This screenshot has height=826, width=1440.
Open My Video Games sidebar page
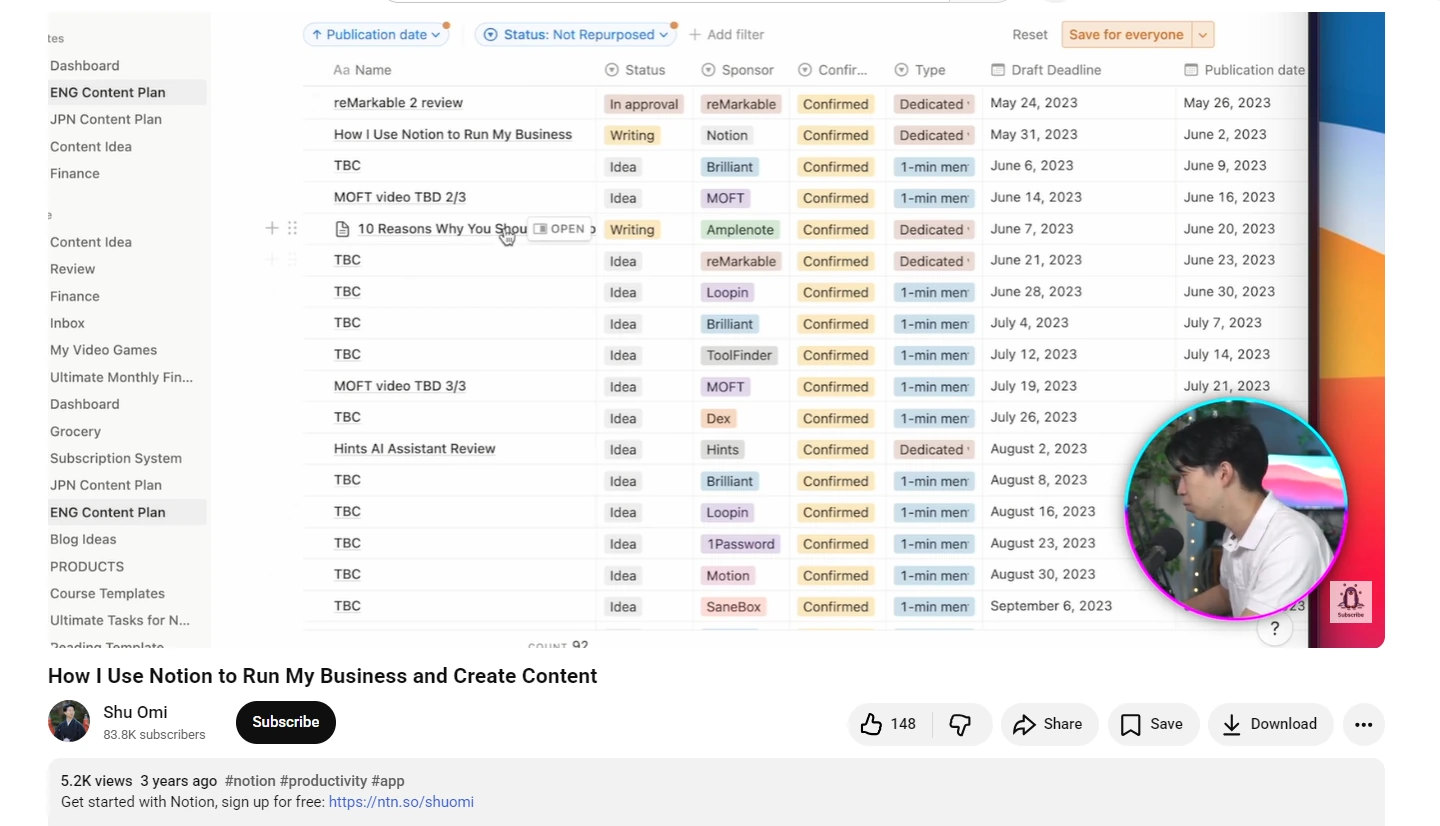(x=104, y=350)
